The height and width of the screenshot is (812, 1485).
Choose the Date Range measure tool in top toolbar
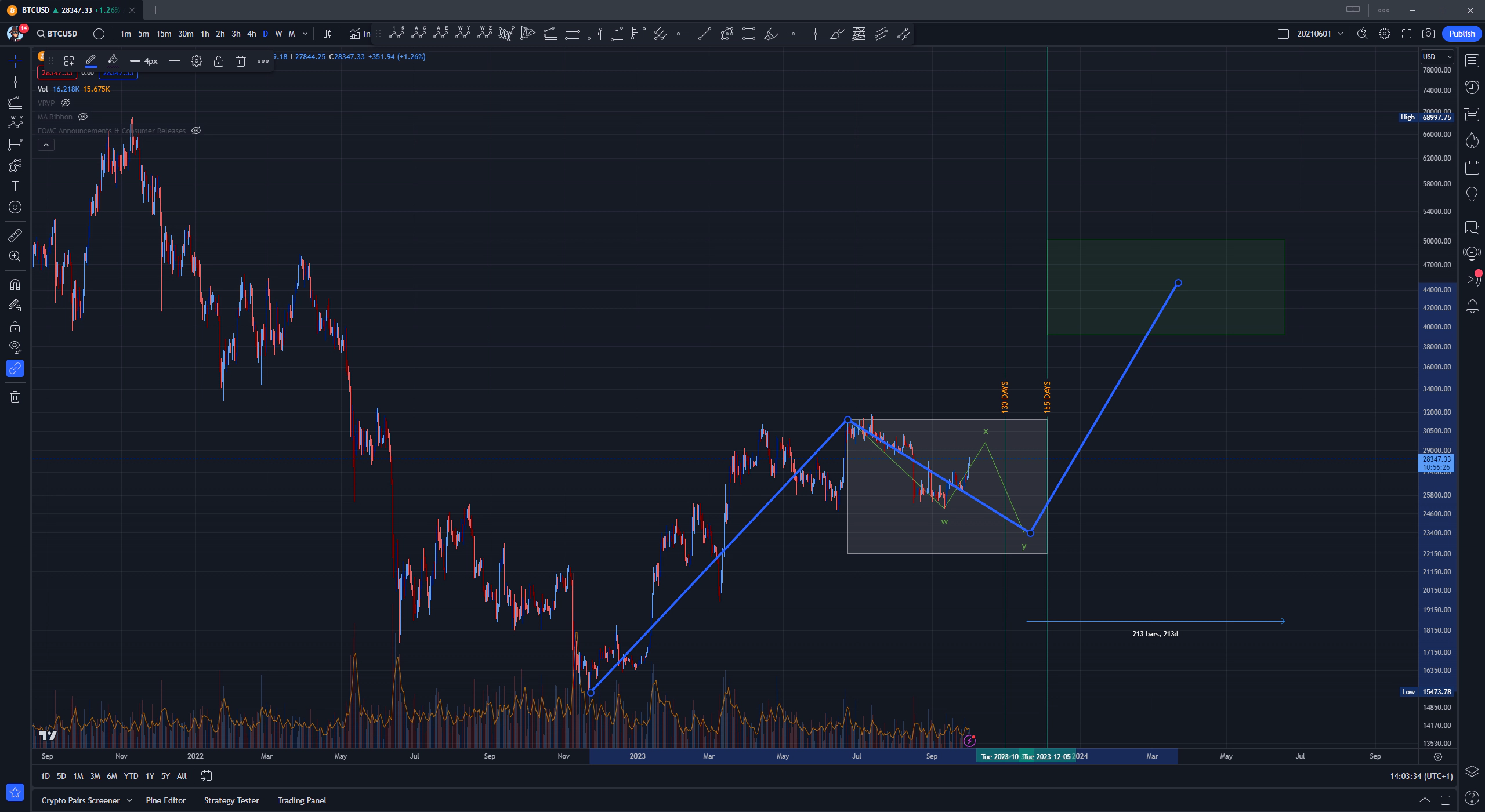[595, 34]
